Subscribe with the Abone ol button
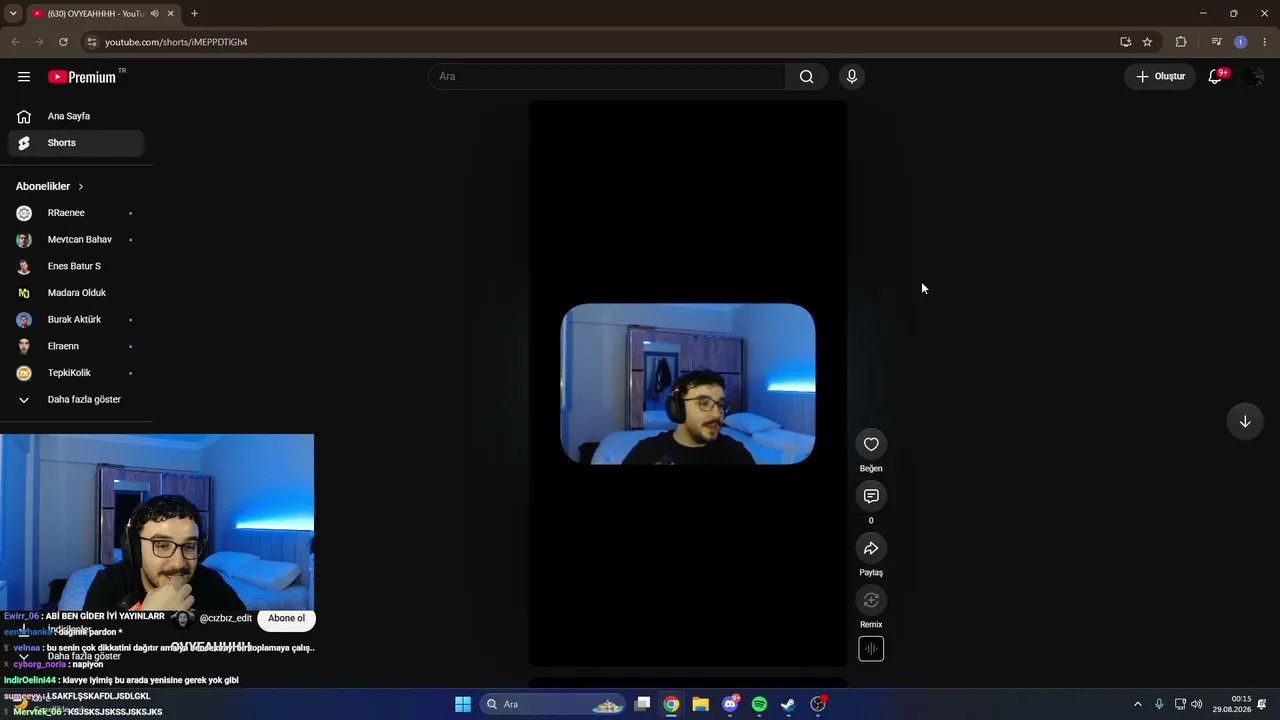Viewport: 1280px width, 720px height. 286,619
